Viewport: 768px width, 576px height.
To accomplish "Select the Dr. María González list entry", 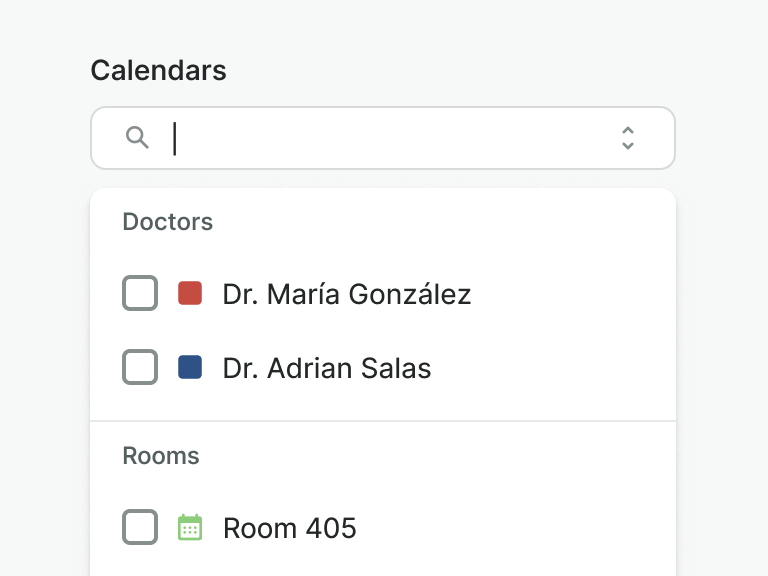I will [x=383, y=293].
